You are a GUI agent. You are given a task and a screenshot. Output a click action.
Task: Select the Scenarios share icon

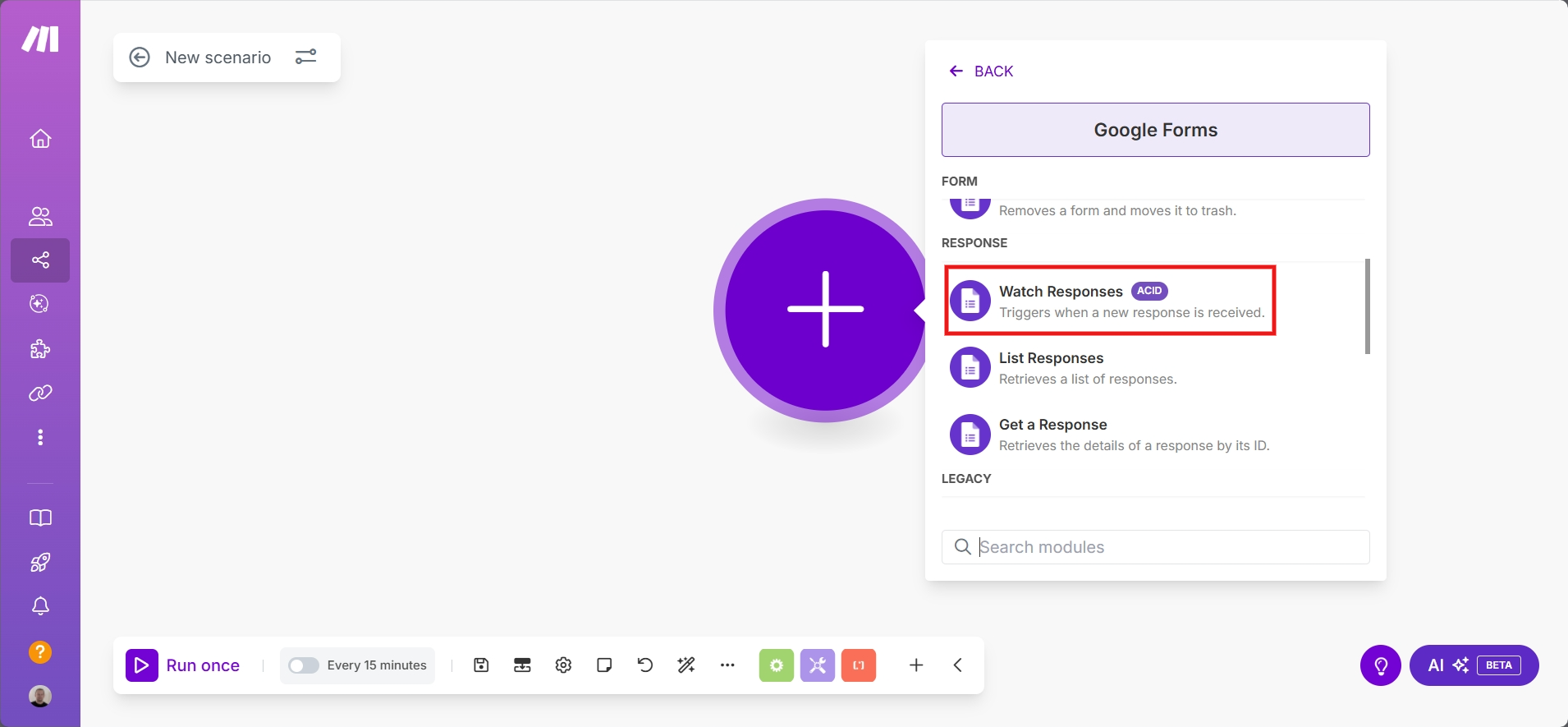[x=40, y=260]
